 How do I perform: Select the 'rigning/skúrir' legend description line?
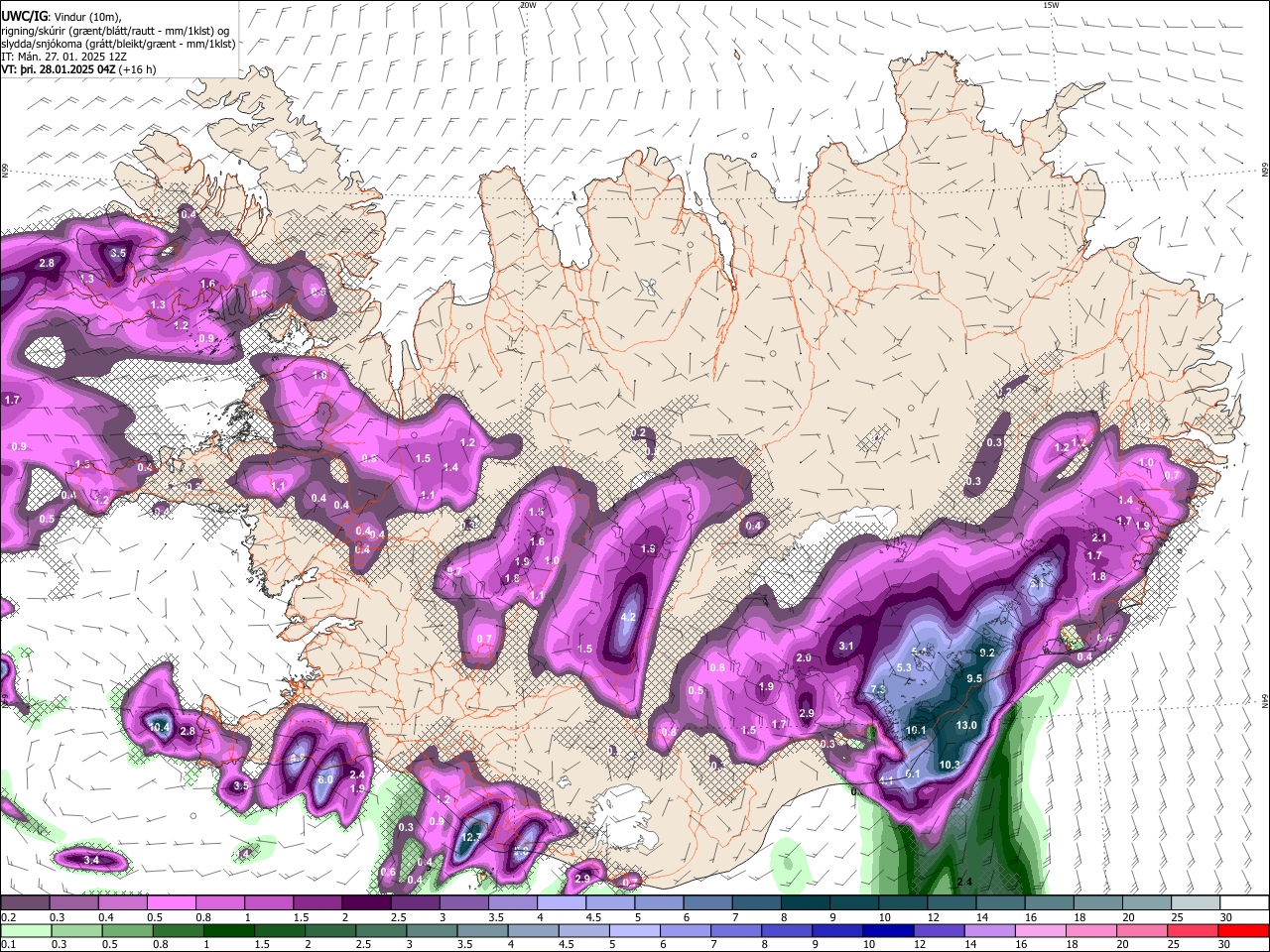click(x=115, y=30)
